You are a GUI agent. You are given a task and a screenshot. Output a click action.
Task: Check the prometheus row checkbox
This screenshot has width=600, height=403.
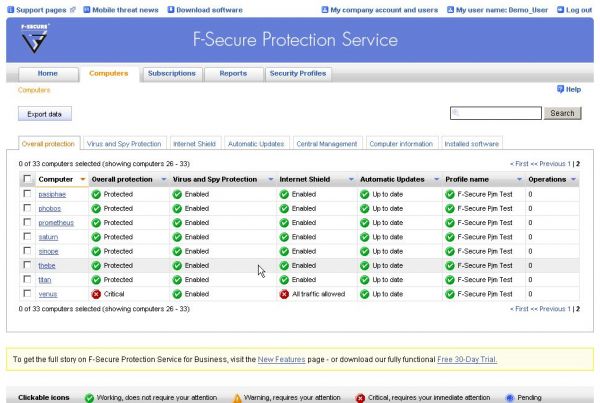pos(27,222)
